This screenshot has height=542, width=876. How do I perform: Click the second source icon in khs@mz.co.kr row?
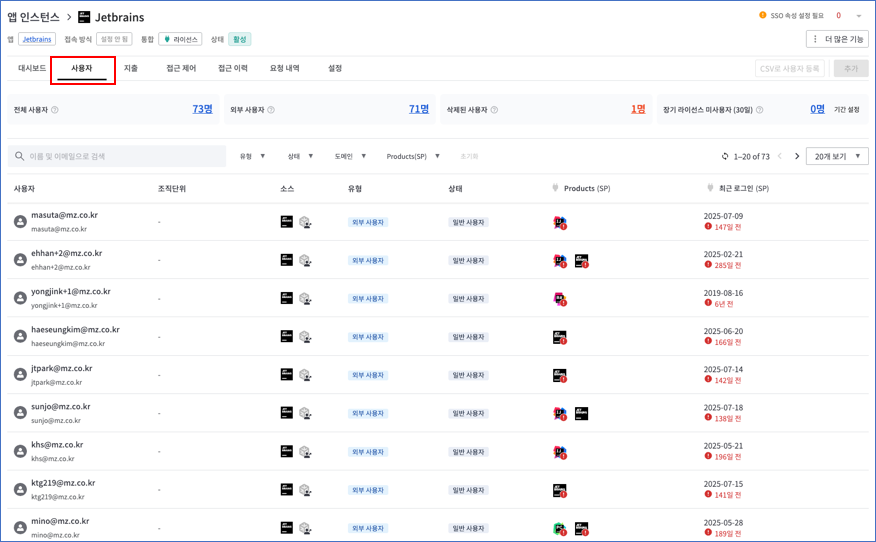point(305,452)
